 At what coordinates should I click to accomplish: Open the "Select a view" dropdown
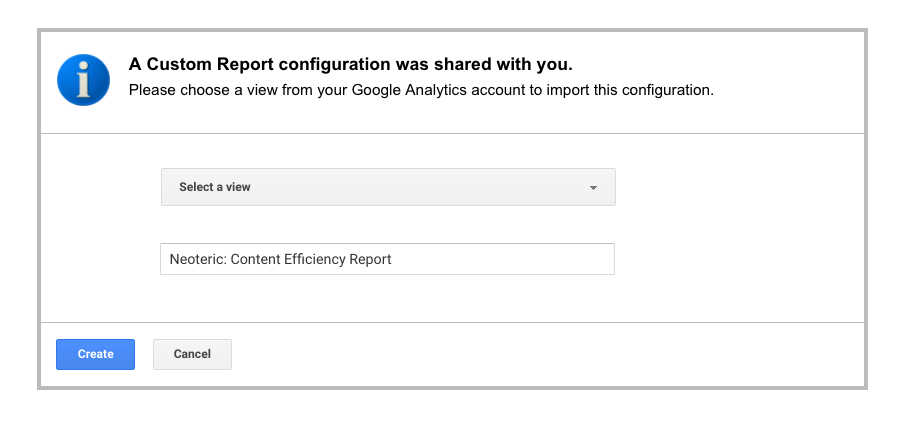[388, 187]
